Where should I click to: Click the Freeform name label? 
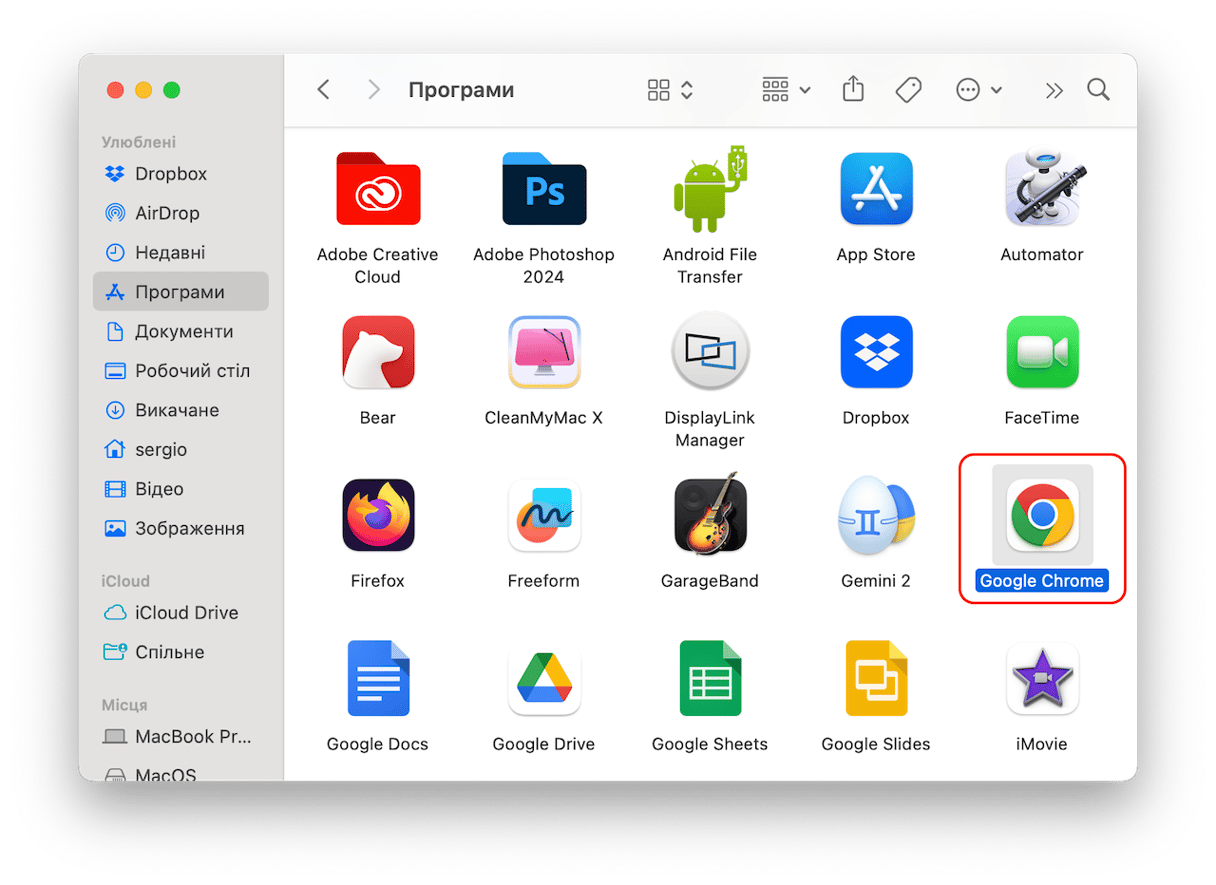[544, 581]
